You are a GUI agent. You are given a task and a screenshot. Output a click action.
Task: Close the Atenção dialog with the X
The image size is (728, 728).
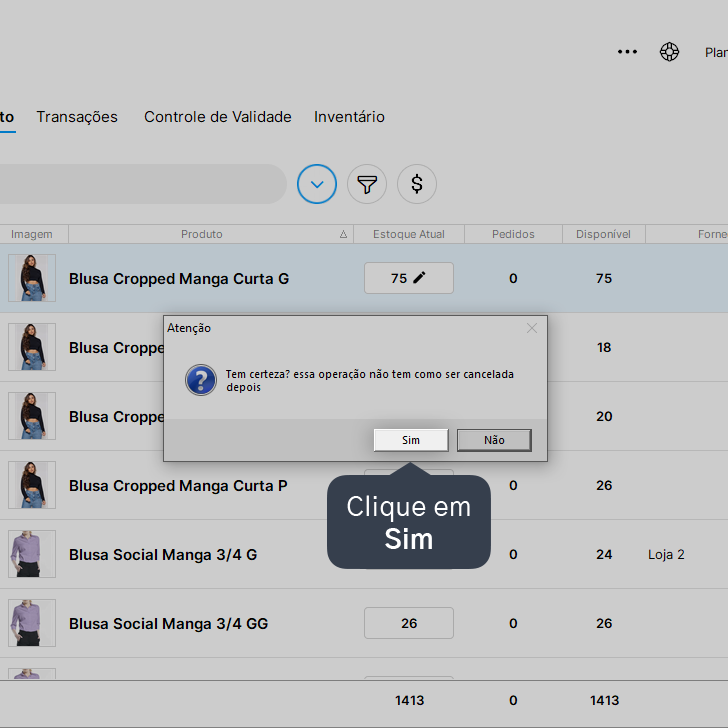tap(532, 328)
